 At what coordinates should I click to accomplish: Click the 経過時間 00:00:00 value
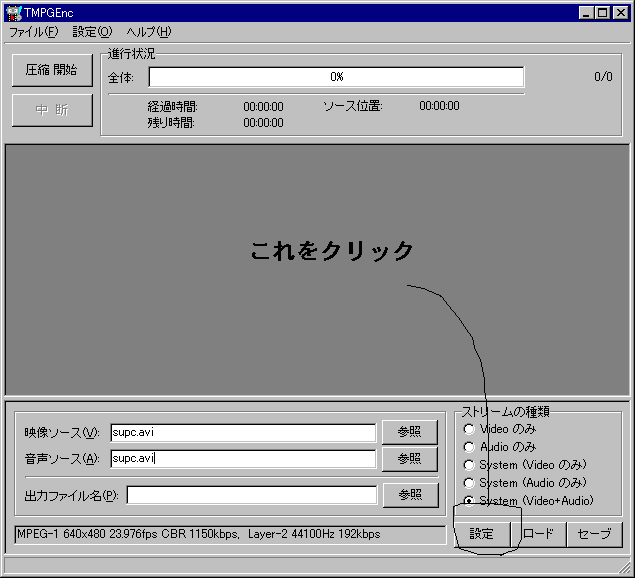263,107
